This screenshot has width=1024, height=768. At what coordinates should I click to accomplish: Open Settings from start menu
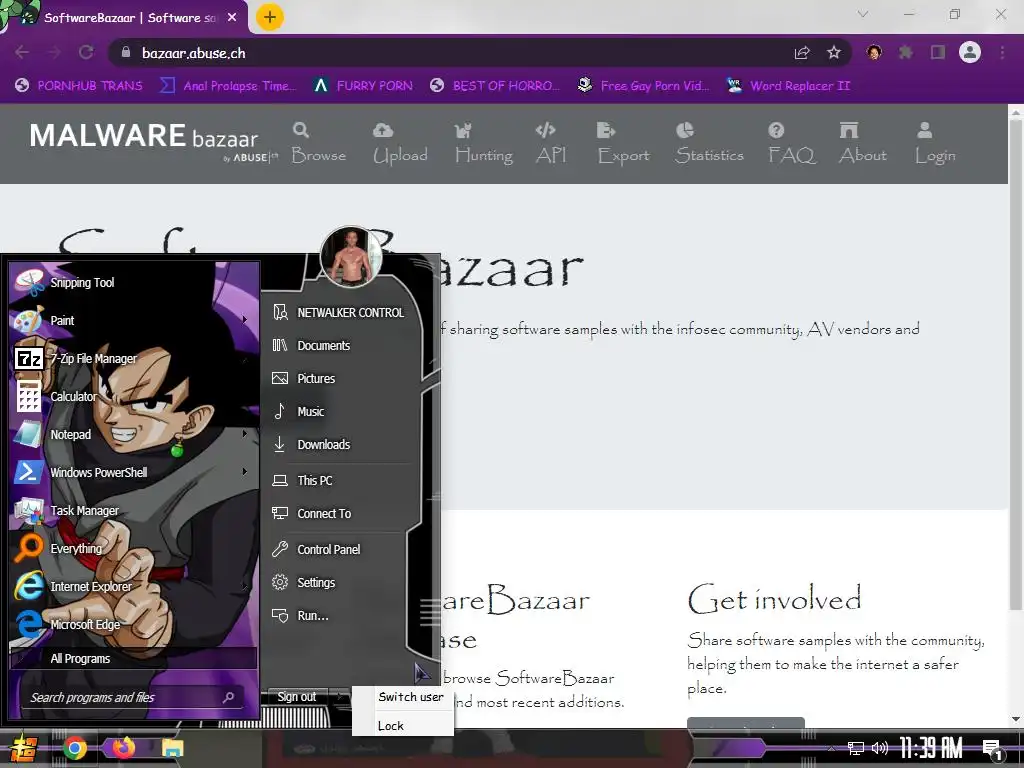click(x=340, y=583)
